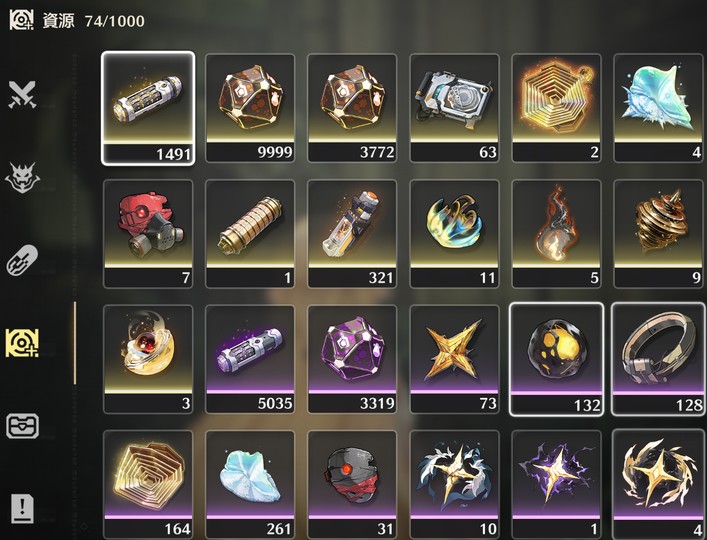The image size is (707, 540).
Task: Choose the gold polyhedron item counting 3772
Action: point(352,108)
